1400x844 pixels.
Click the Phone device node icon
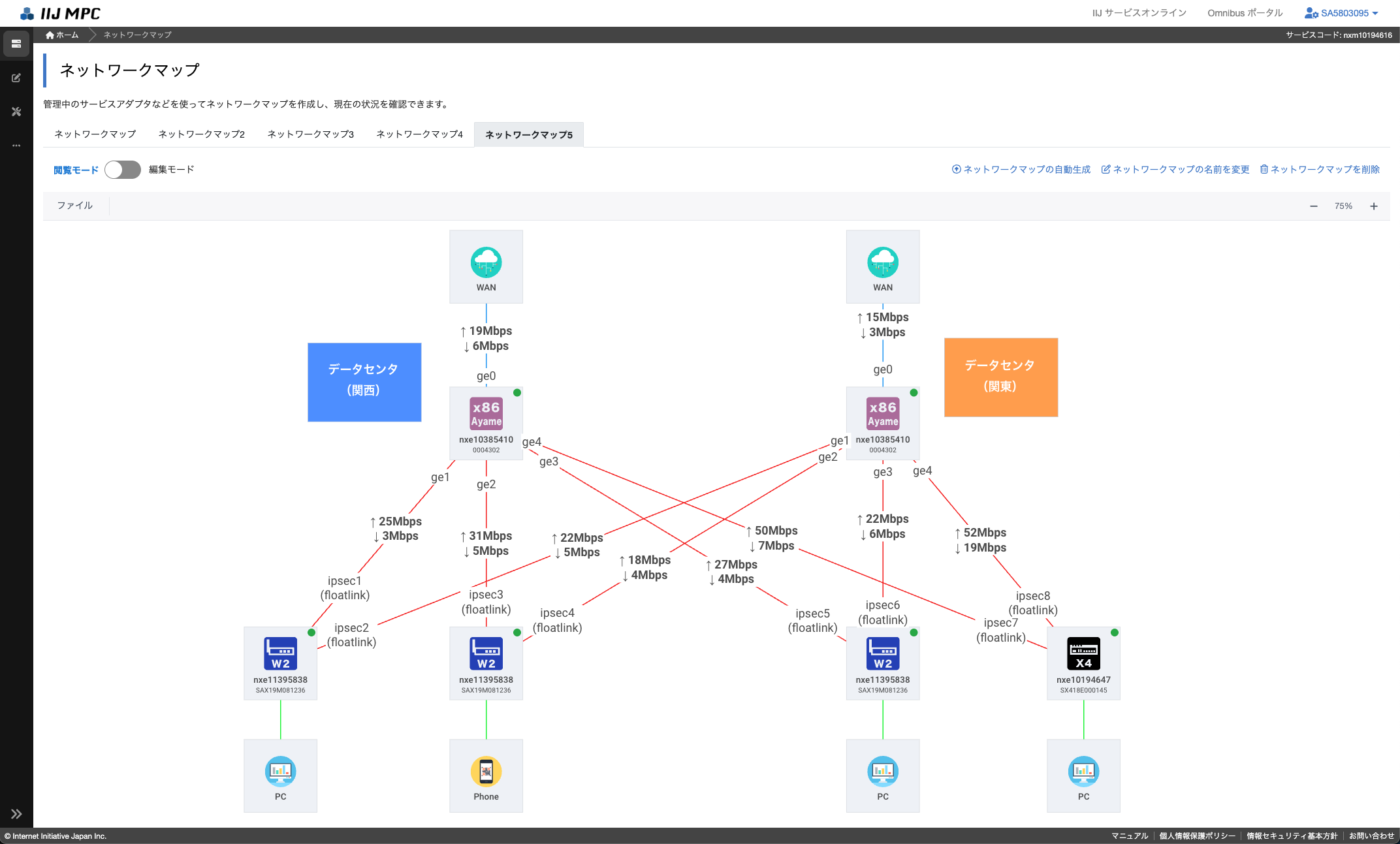tap(486, 772)
